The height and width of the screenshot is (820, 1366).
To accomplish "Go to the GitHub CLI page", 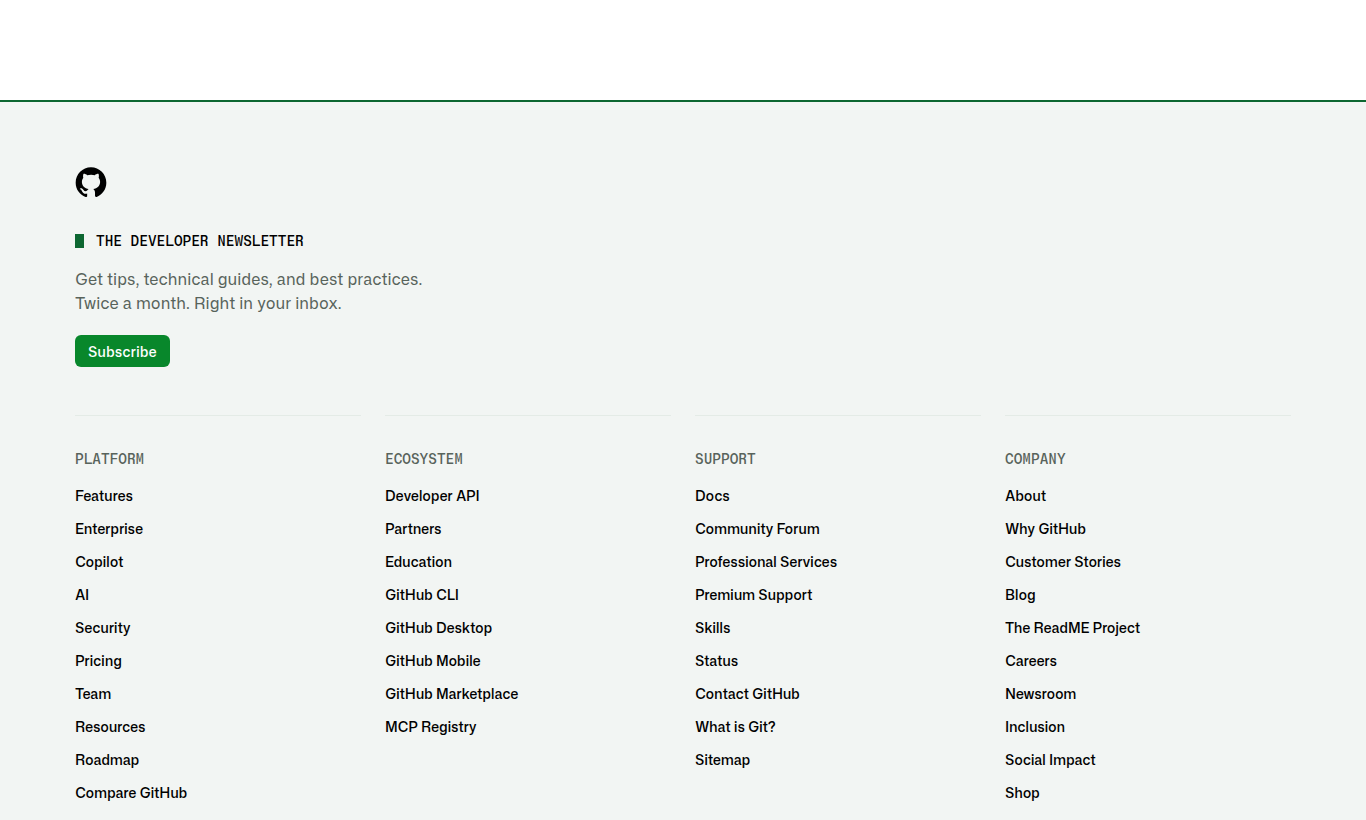I will (422, 595).
